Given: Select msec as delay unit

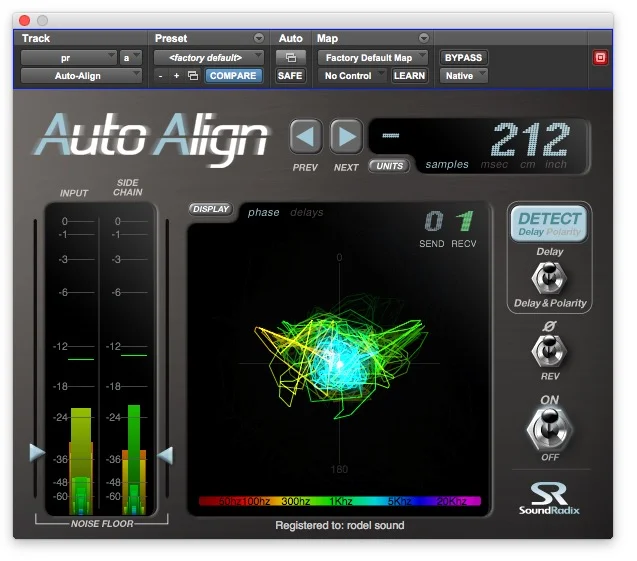Looking at the screenshot, I should click(x=494, y=165).
